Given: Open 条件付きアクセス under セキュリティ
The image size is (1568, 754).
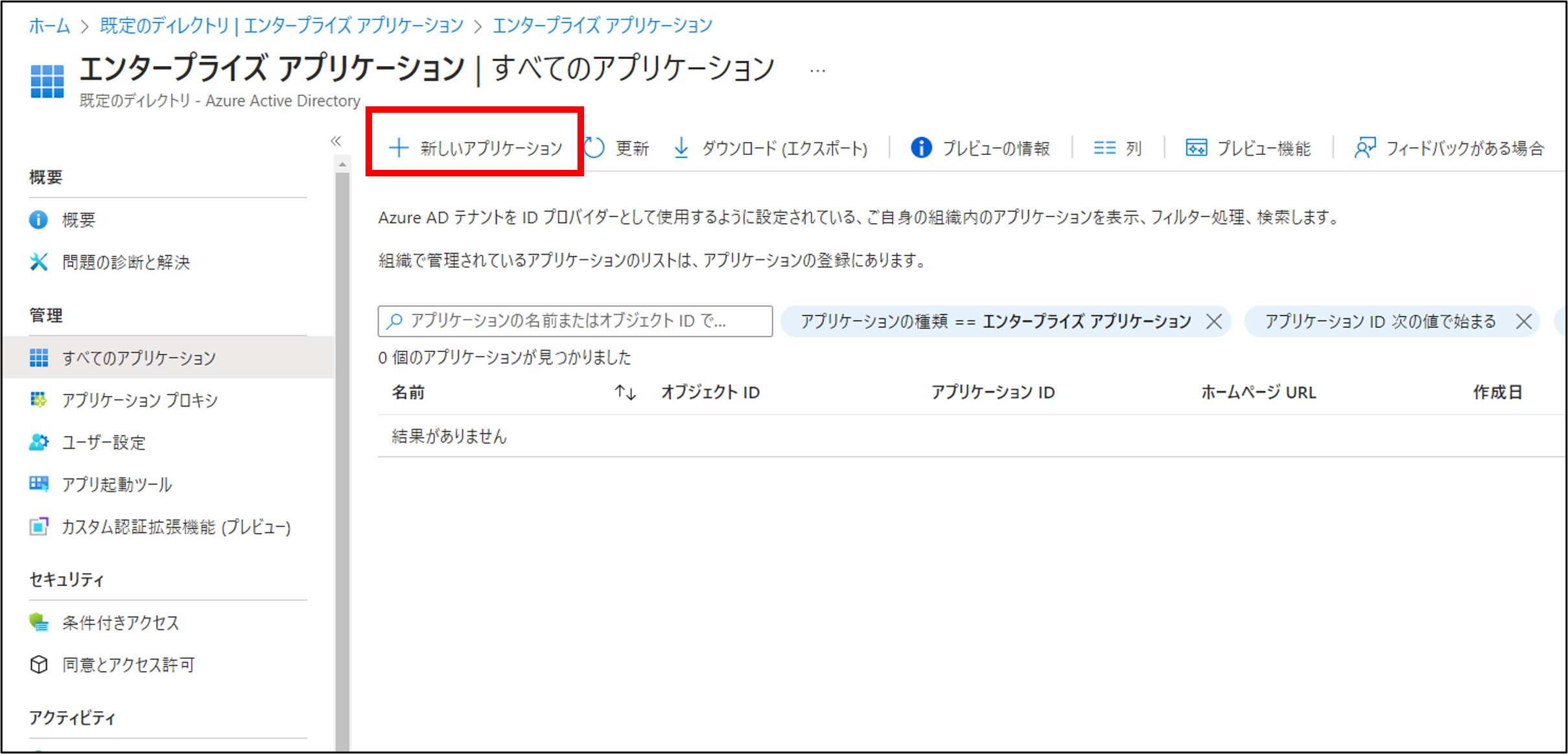Looking at the screenshot, I should coord(120,622).
